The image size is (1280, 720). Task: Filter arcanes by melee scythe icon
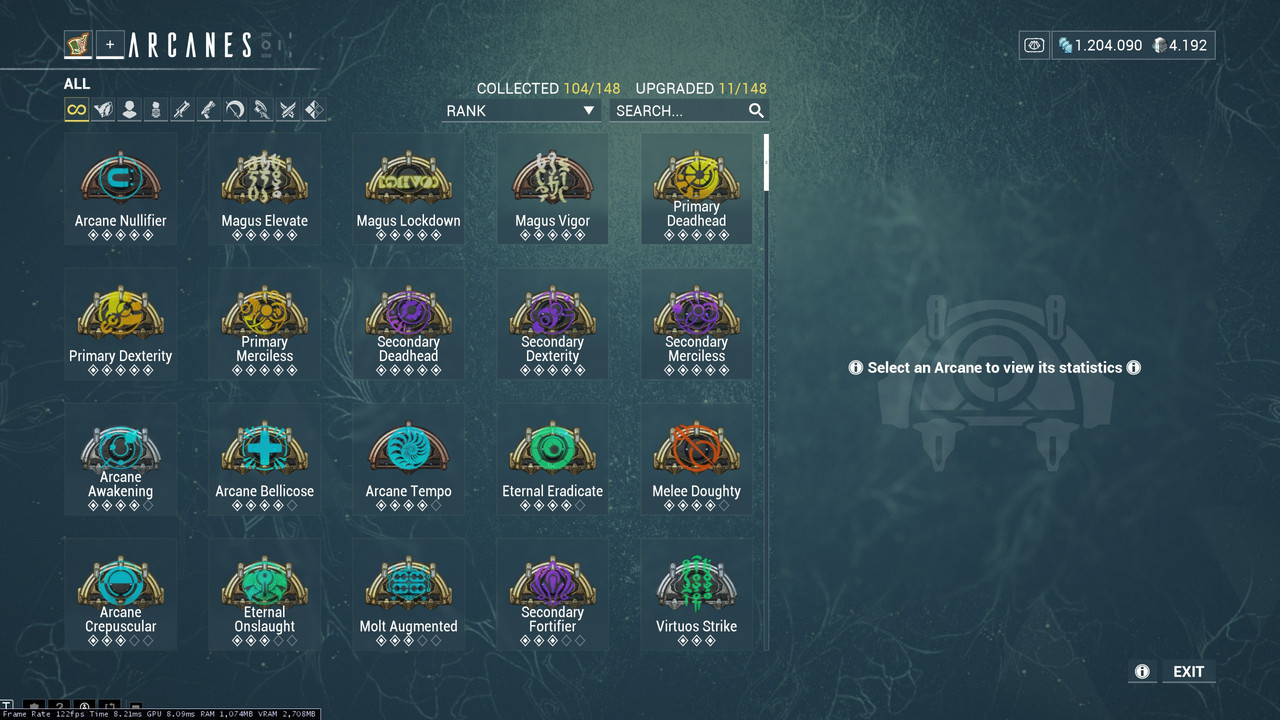(235, 110)
